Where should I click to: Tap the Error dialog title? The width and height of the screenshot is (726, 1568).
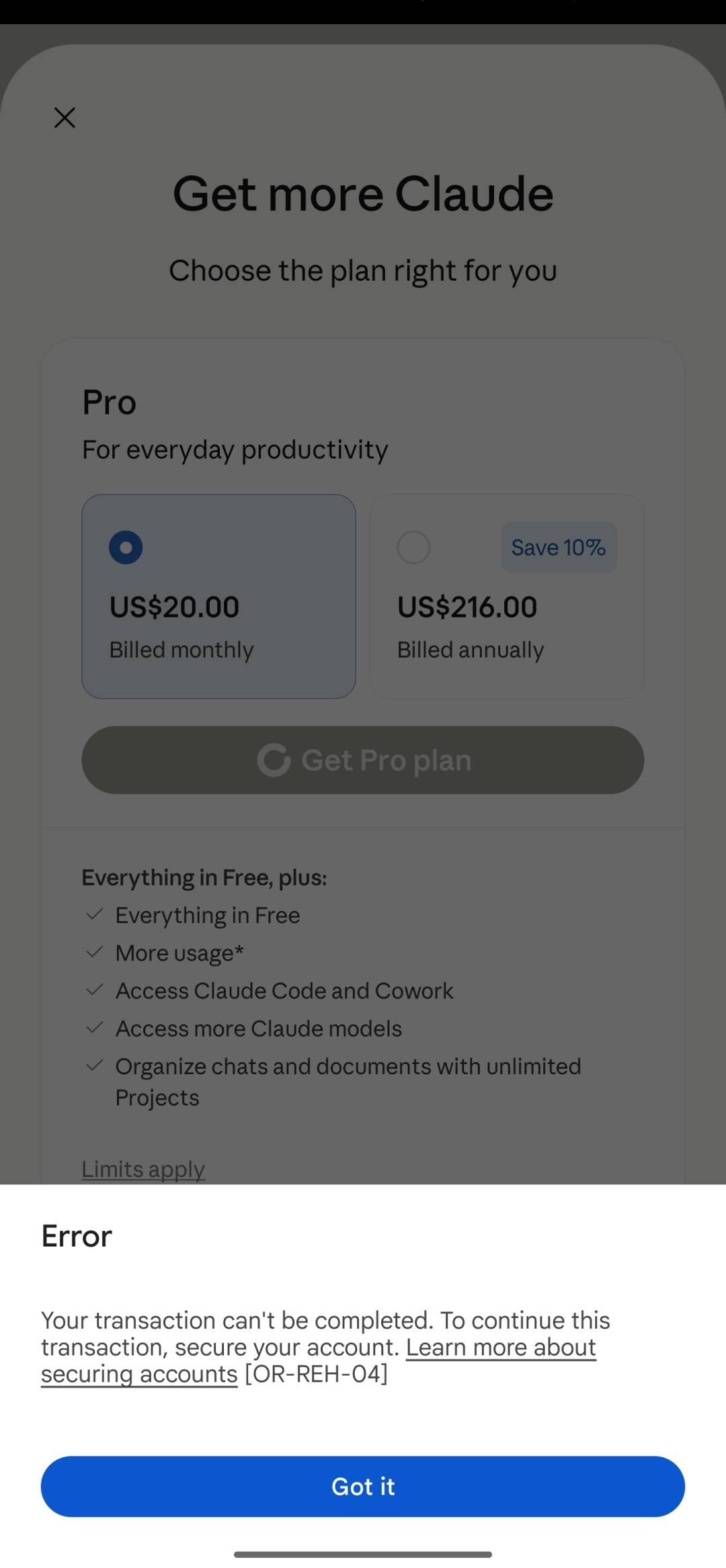point(77,1236)
